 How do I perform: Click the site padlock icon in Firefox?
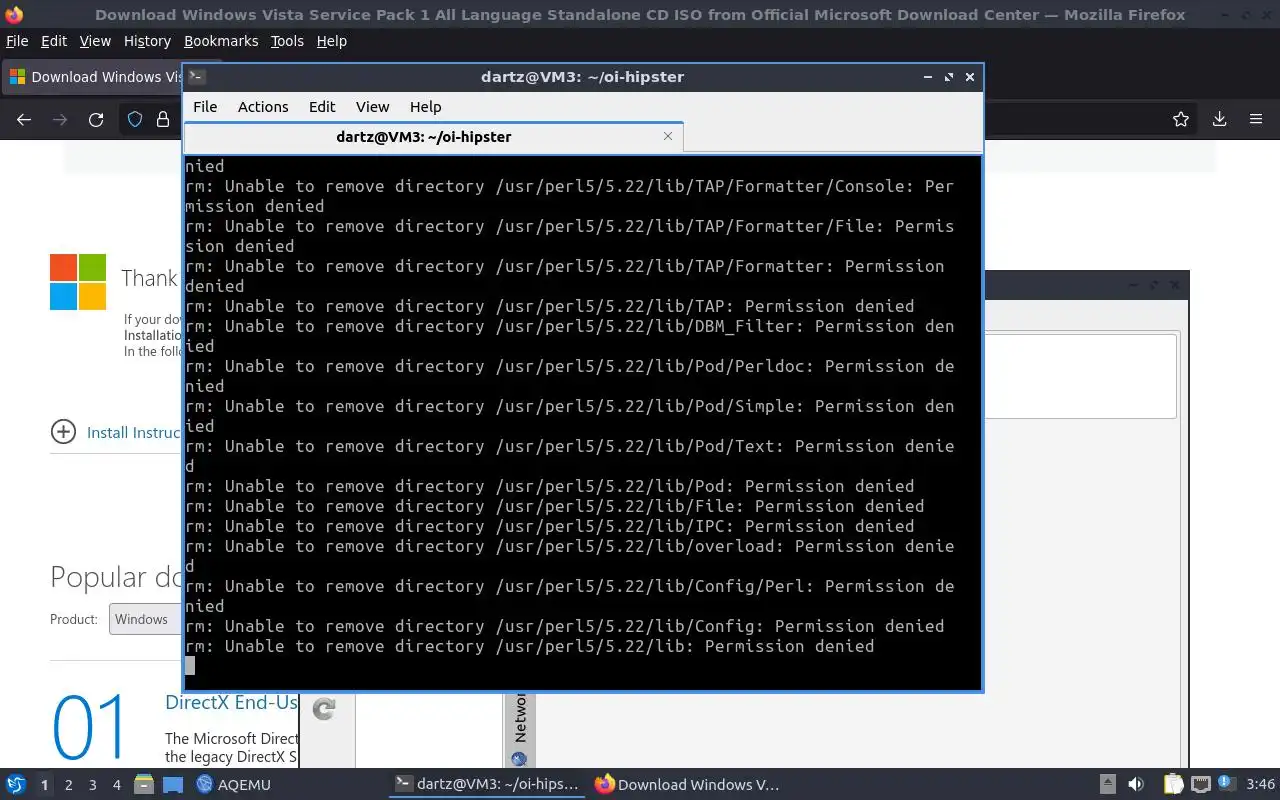[163, 120]
